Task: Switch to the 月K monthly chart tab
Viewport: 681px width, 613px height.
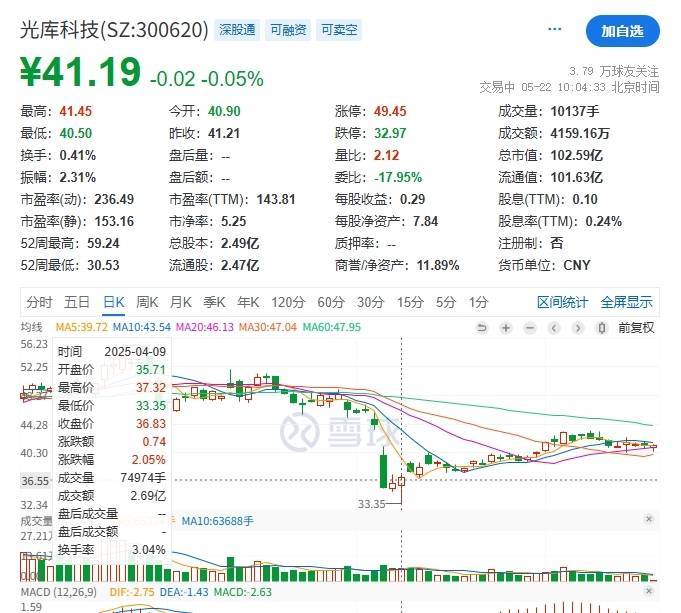Action: (x=180, y=302)
